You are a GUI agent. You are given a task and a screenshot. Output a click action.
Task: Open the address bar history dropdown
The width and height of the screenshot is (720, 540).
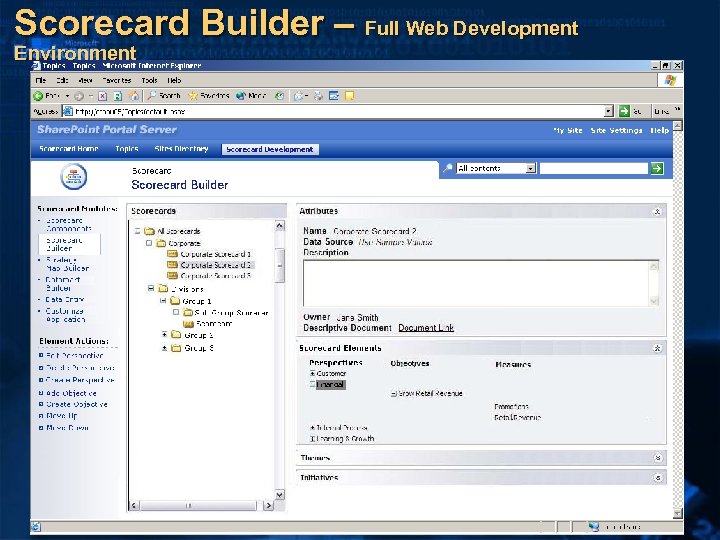(608, 111)
